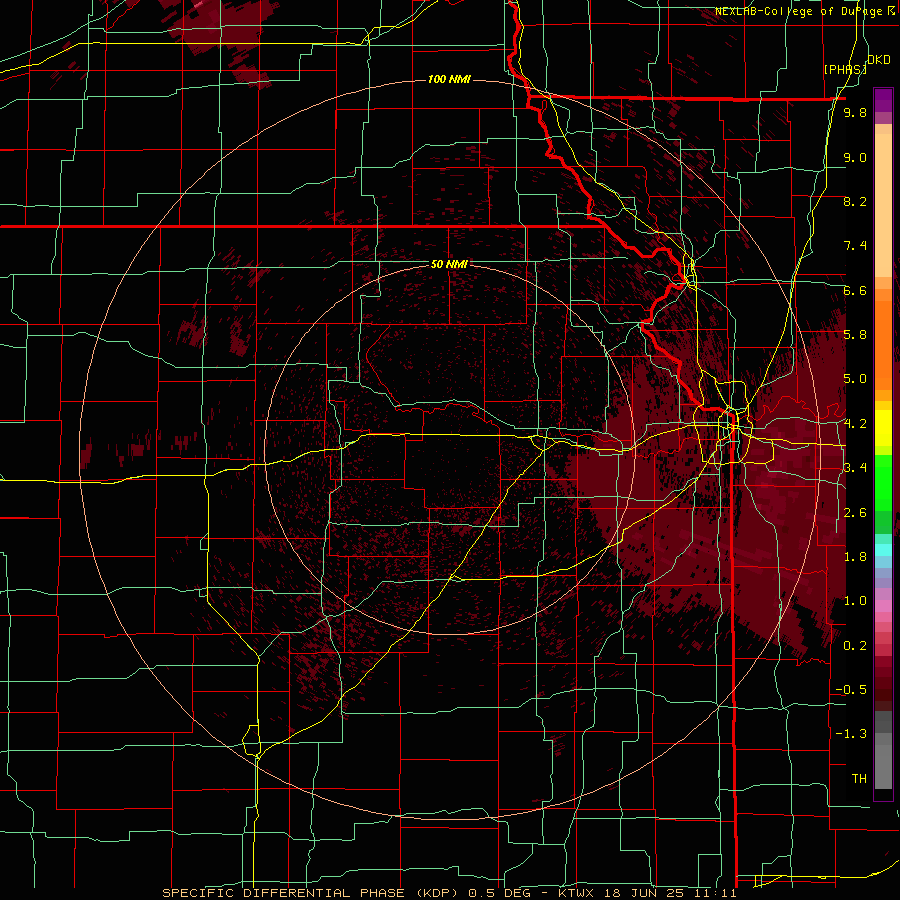
Task: Click the 100 NMI range ring label
Action: click(449, 79)
